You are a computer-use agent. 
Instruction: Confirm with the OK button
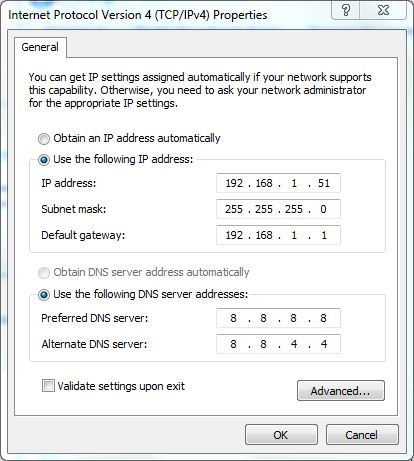pos(281,435)
